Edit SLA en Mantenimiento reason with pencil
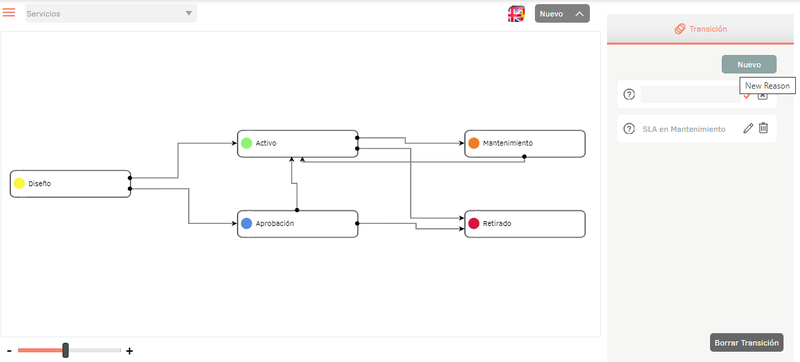The height and width of the screenshot is (362, 800). pyautogui.click(x=747, y=128)
